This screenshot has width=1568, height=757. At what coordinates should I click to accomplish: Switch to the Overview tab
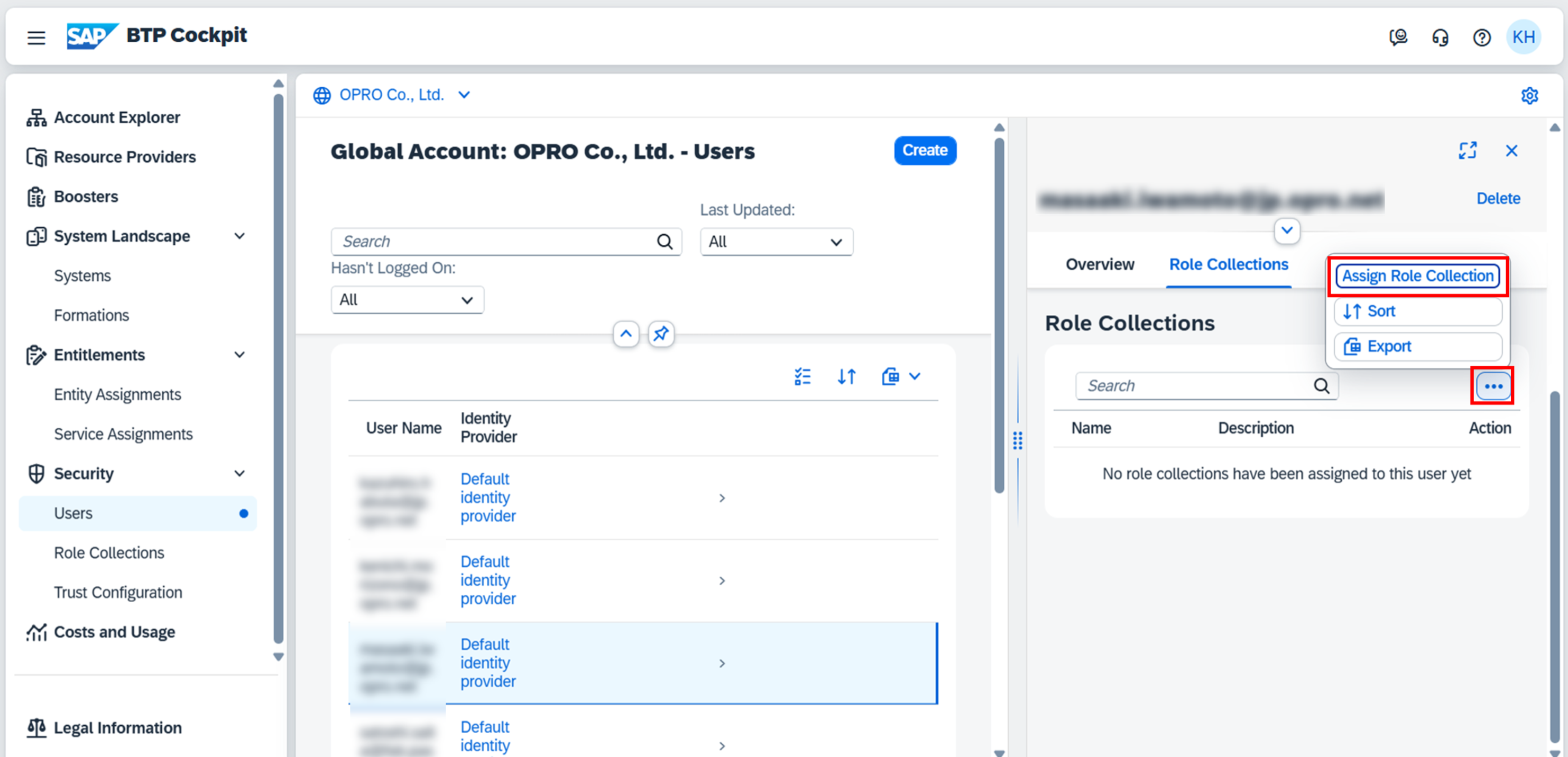1099,265
